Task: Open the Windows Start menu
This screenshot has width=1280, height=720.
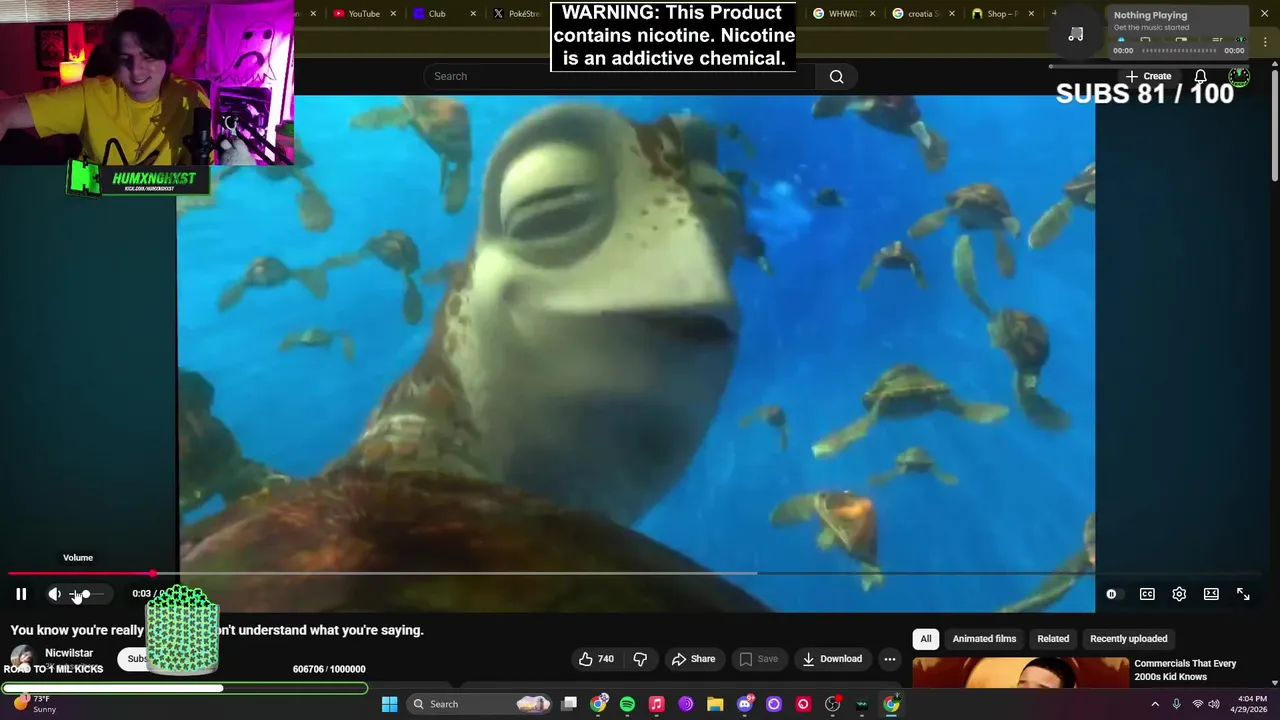Action: point(389,704)
